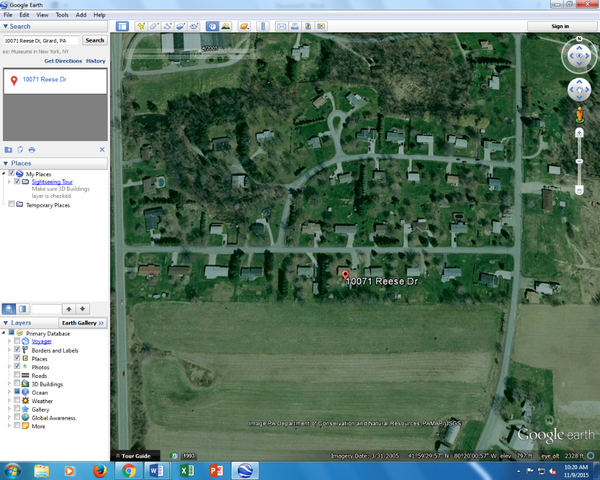Open the Help menu

[x=99, y=15]
